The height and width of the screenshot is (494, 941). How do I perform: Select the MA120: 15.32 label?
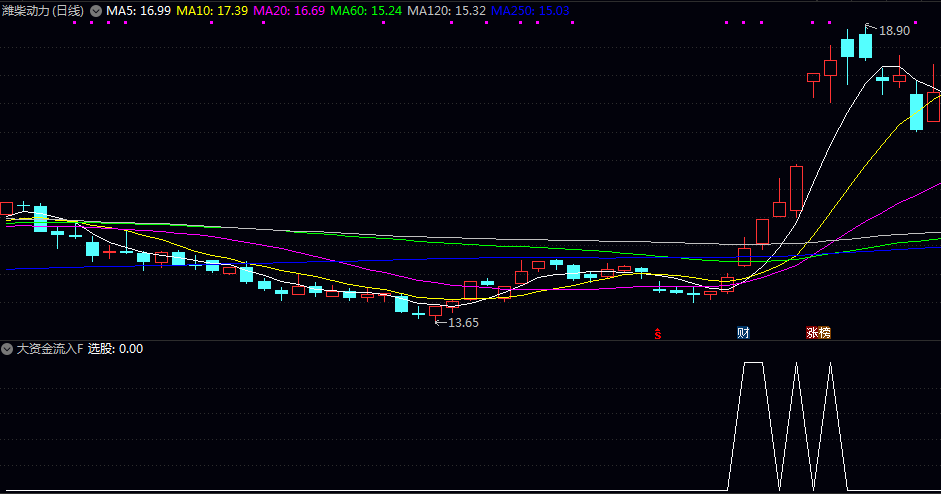click(x=446, y=11)
